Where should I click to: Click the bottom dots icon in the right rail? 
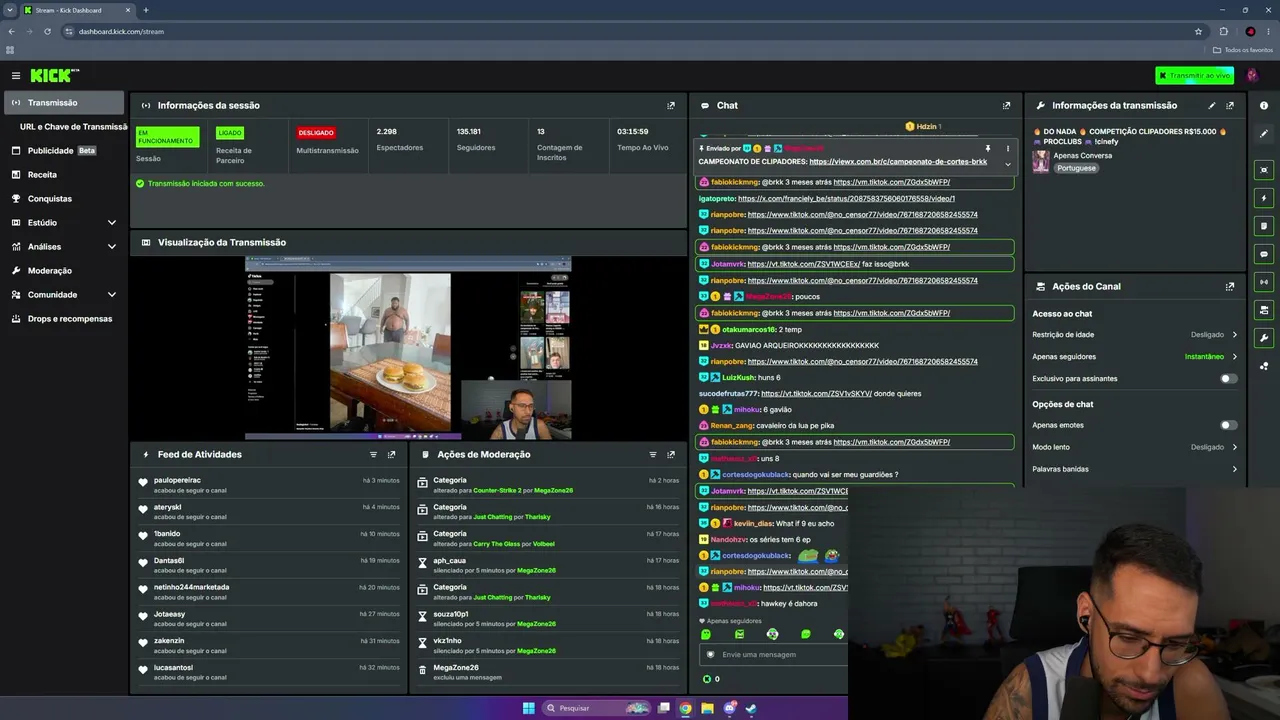tap(1264, 366)
